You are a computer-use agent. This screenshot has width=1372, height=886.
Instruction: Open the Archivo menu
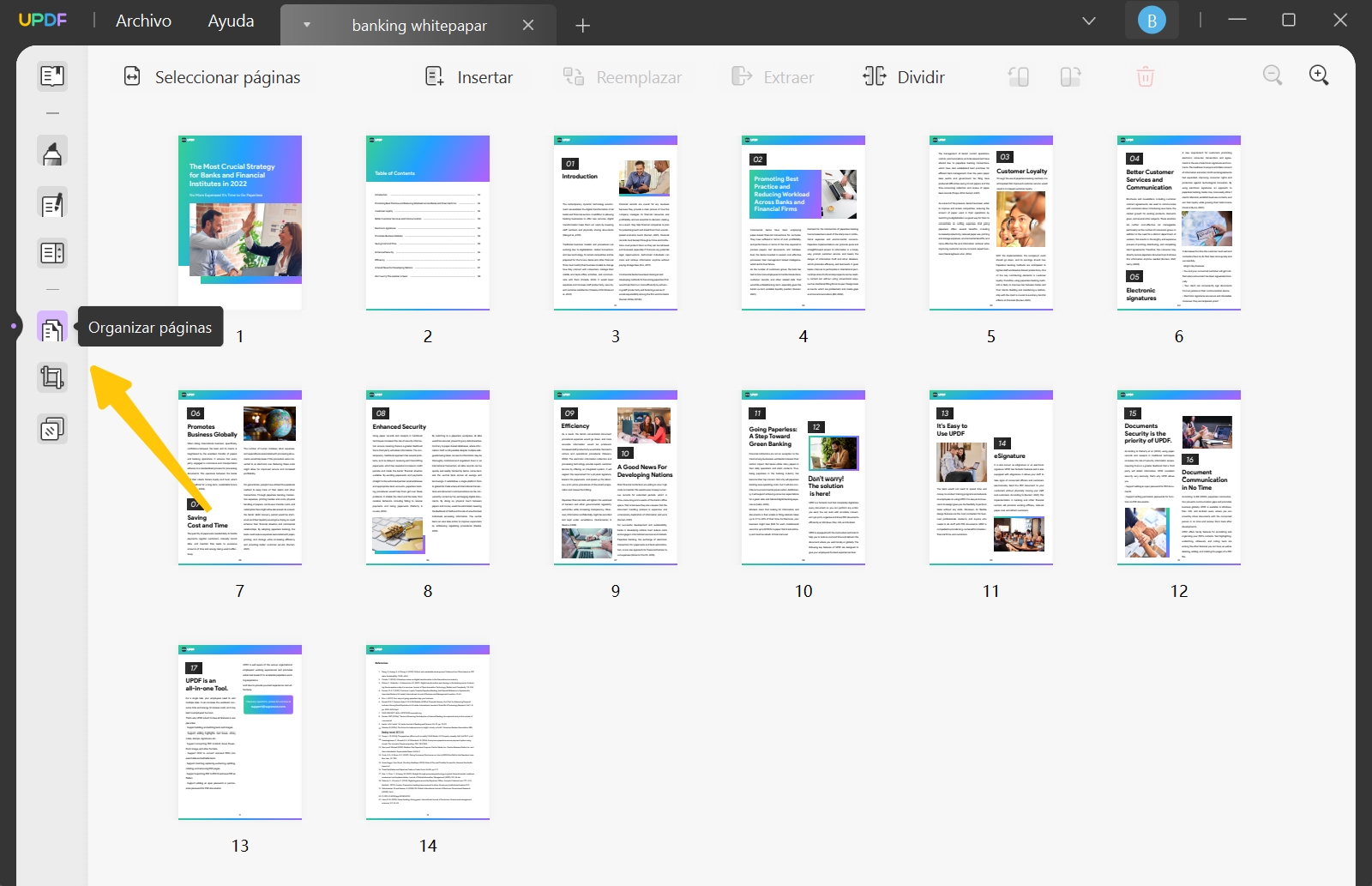tap(141, 20)
